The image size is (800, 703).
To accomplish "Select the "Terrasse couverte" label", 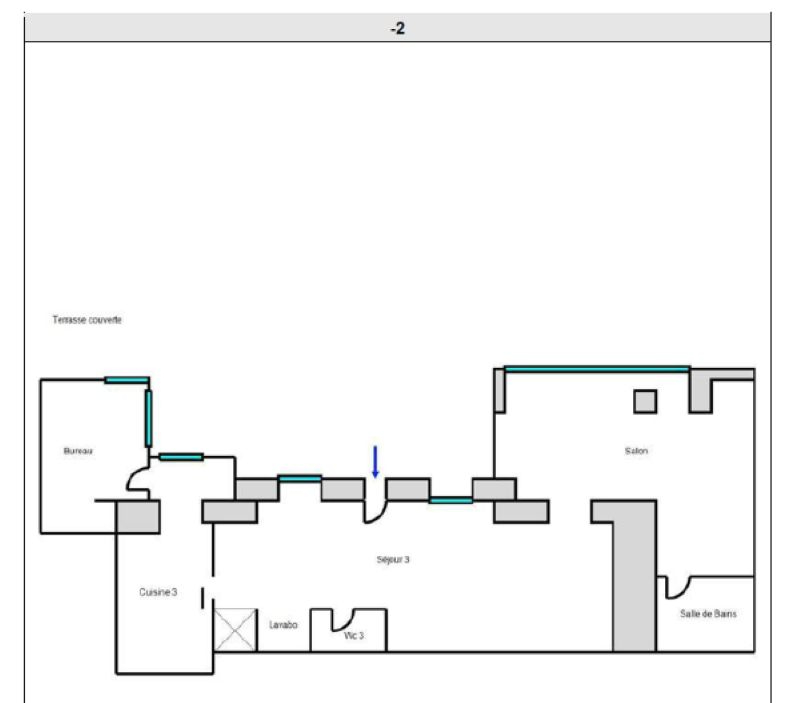I will click(x=87, y=320).
